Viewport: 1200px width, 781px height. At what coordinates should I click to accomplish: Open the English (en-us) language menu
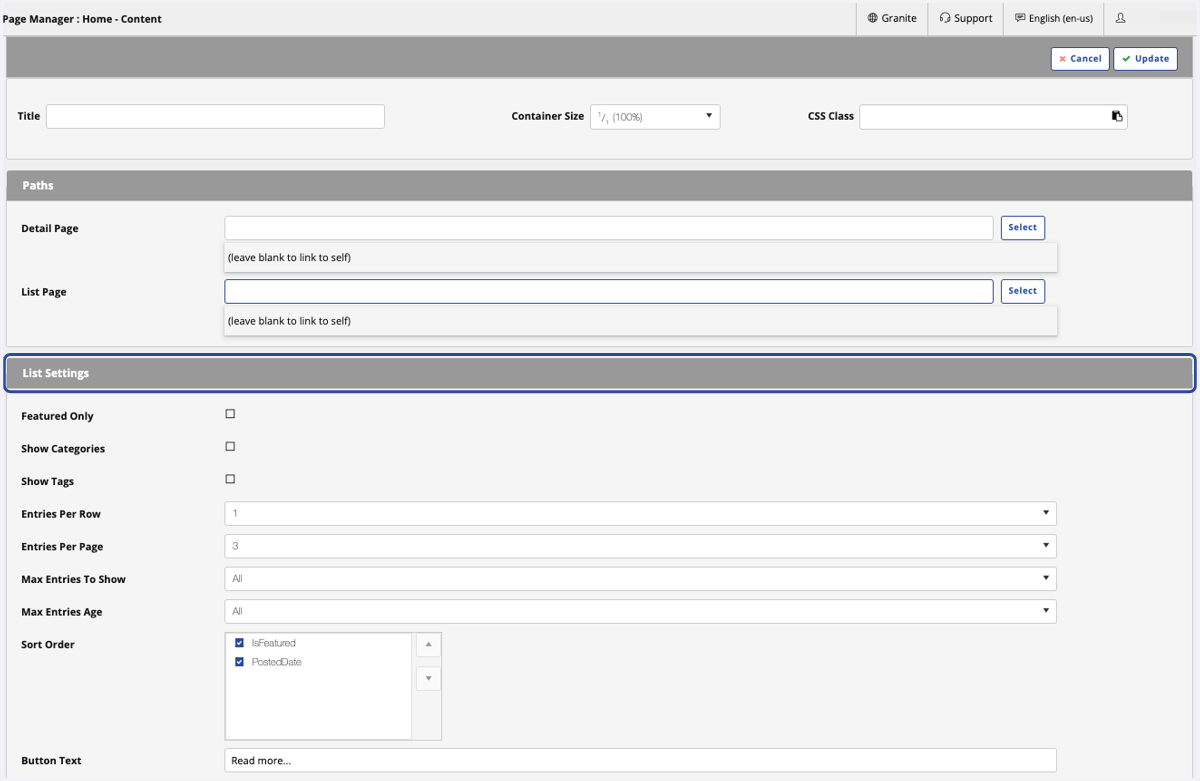pyautogui.click(x=1054, y=18)
